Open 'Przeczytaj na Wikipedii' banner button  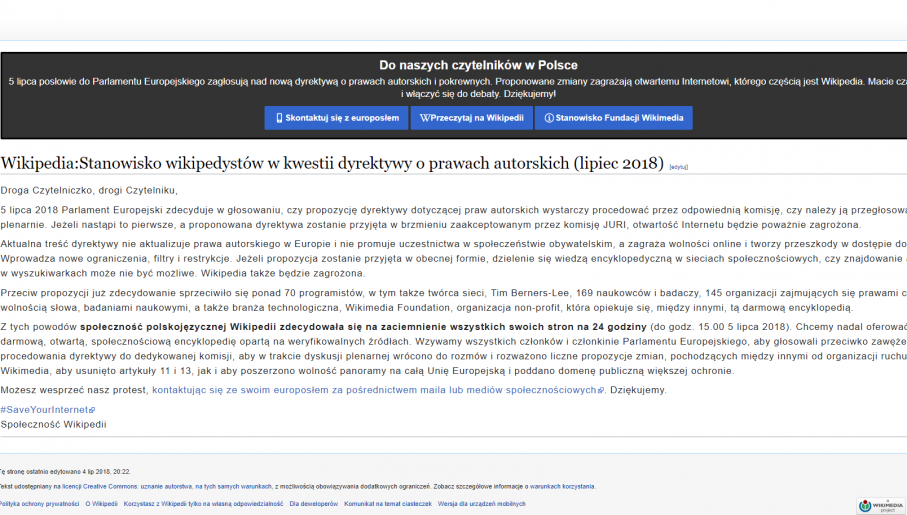[471, 118]
